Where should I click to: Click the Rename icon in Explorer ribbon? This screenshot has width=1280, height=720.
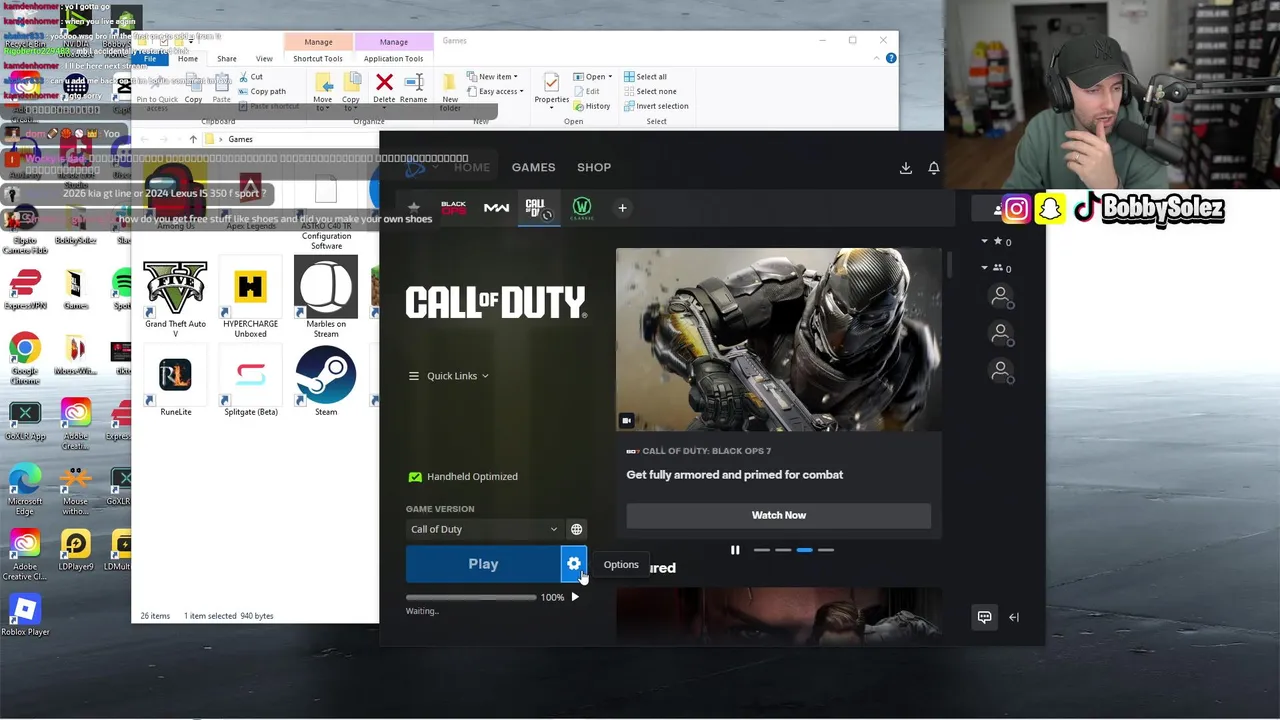(413, 88)
